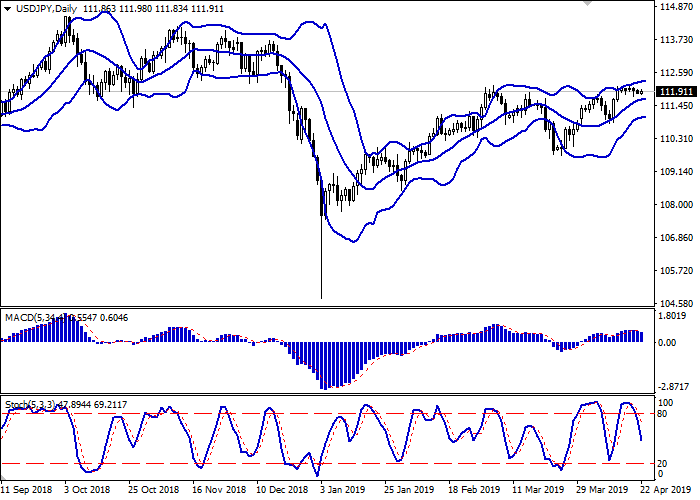The image size is (700, 500).
Task: Select the 16 Nov 2018 date marker
Action: pos(218,491)
